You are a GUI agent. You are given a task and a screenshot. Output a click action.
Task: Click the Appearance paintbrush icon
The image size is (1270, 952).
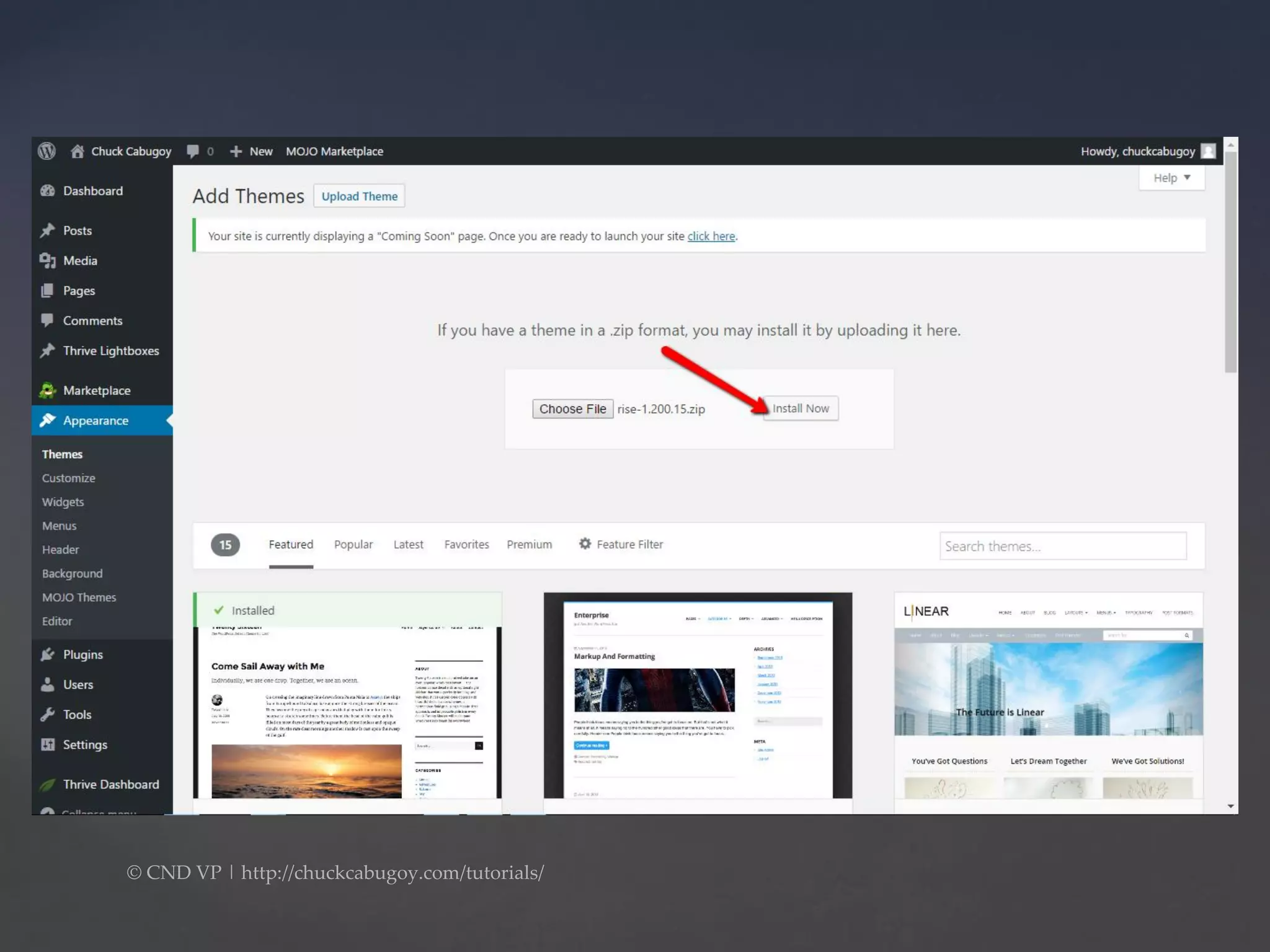(x=48, y=420)
